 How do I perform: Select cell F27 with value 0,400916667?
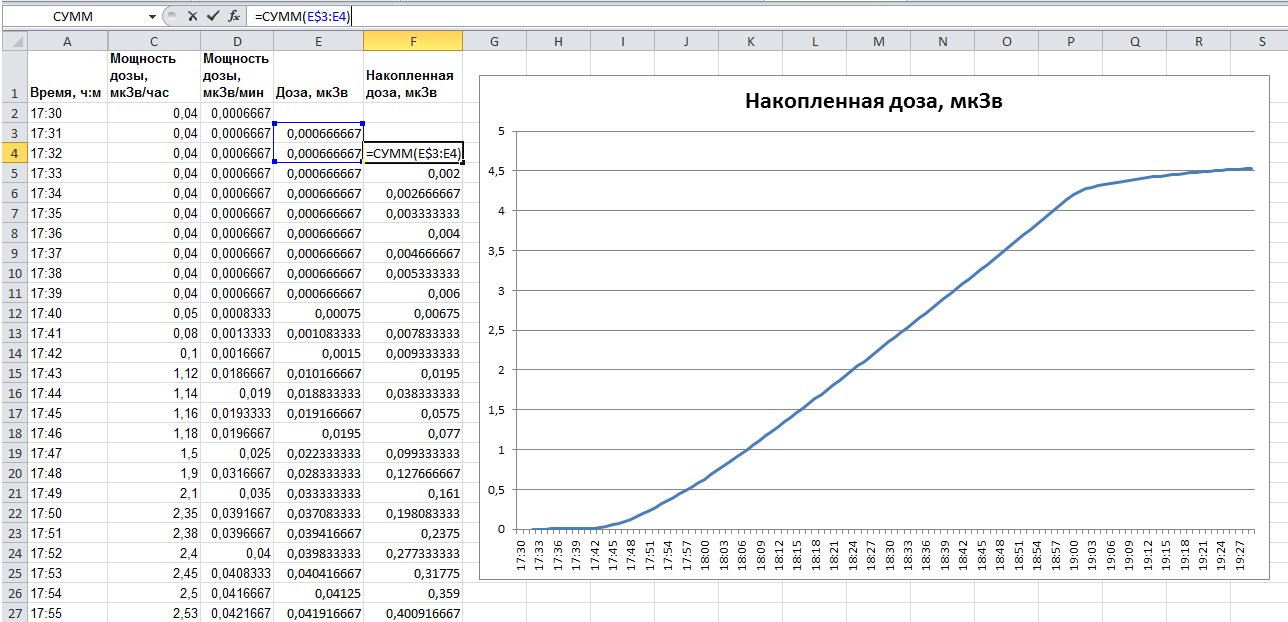tap(412, 612)
